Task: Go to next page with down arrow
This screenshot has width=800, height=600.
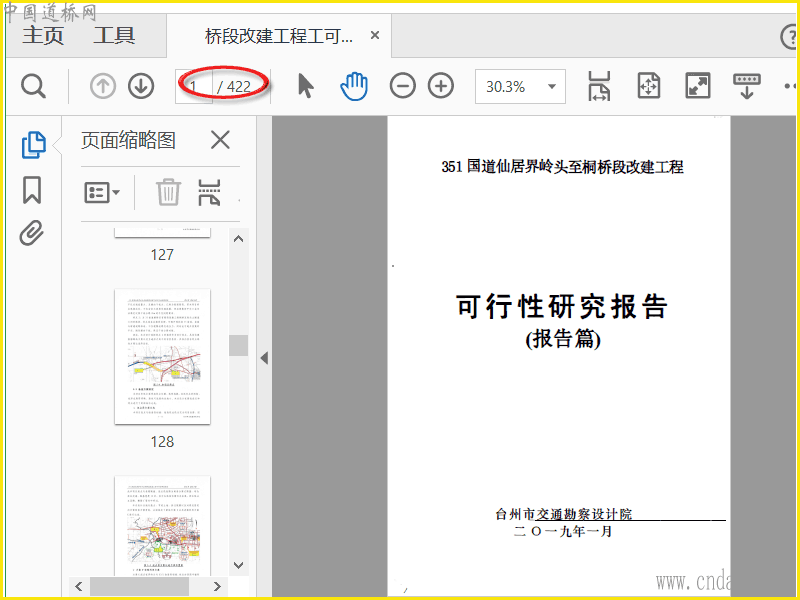Action: 141,86
